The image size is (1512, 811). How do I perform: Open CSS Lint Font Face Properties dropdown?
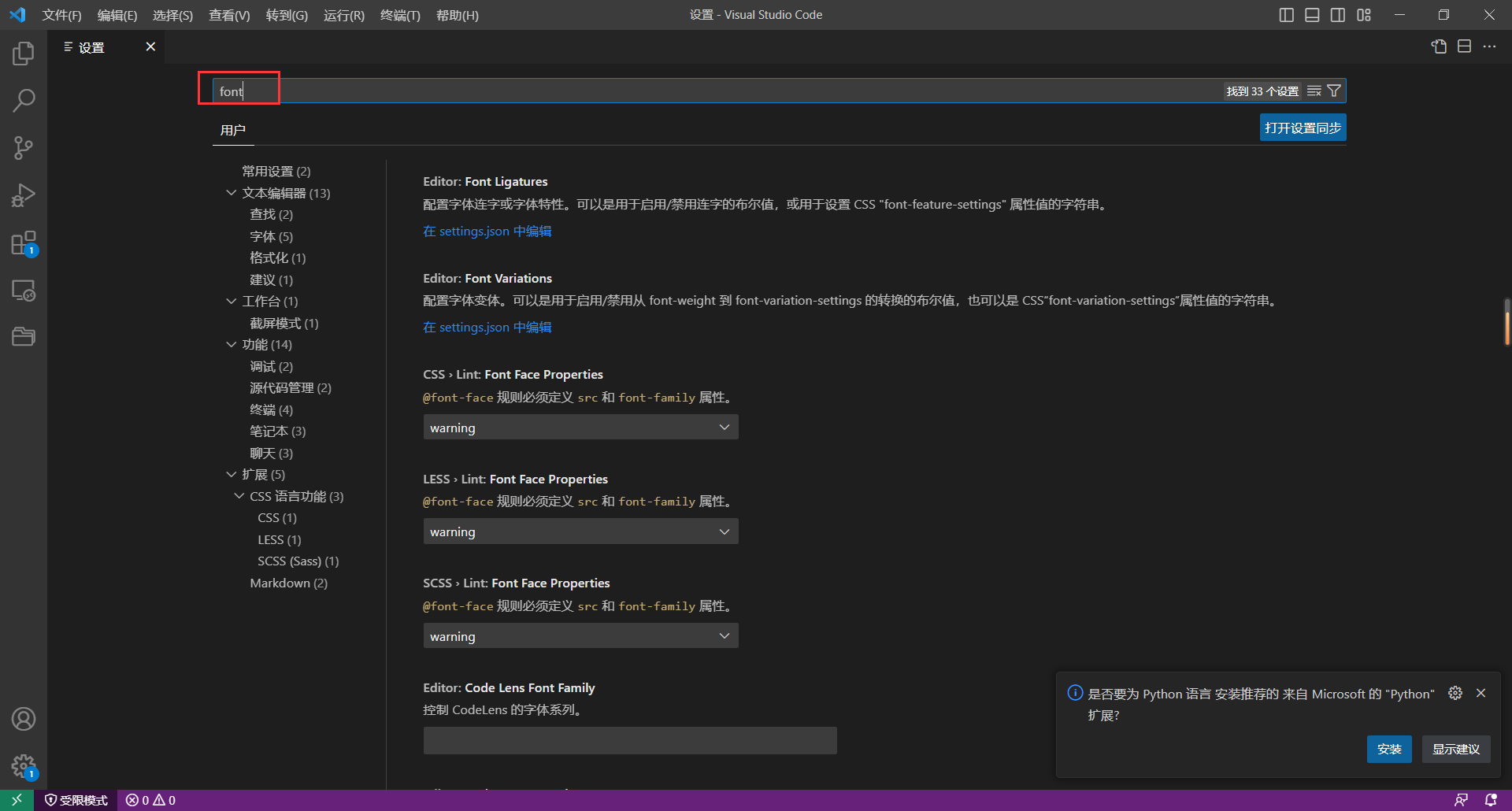coord(580,428)
